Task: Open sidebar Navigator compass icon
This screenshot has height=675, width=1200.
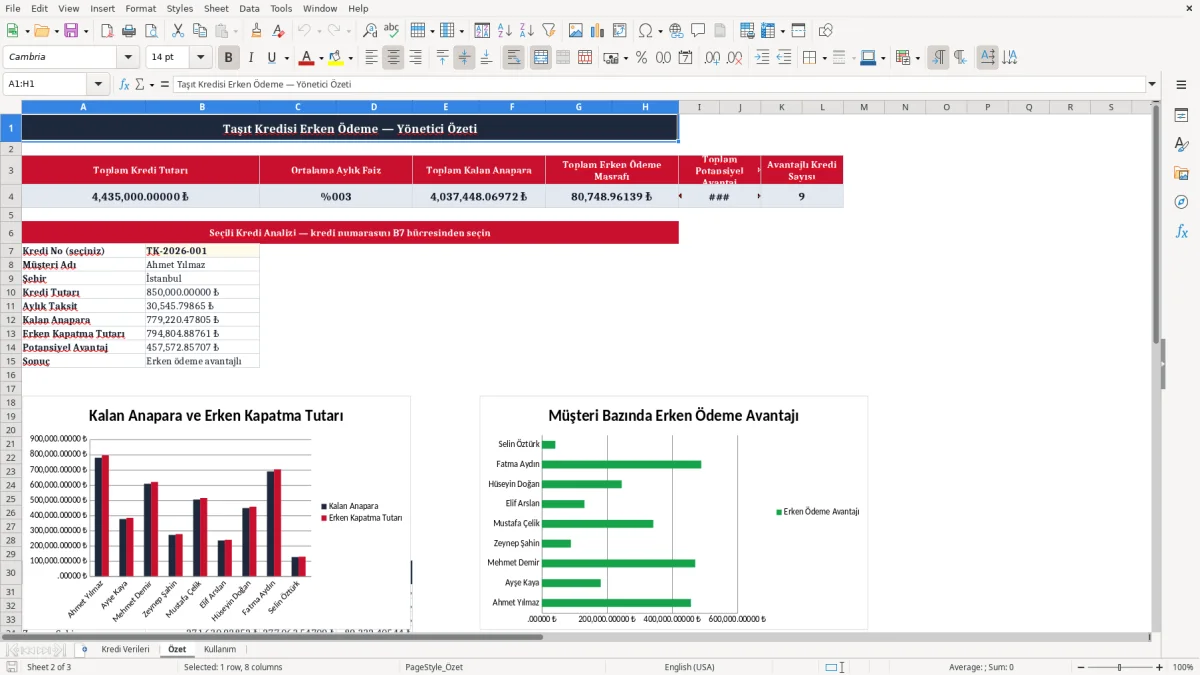Action: click(x=1181, y=203)
